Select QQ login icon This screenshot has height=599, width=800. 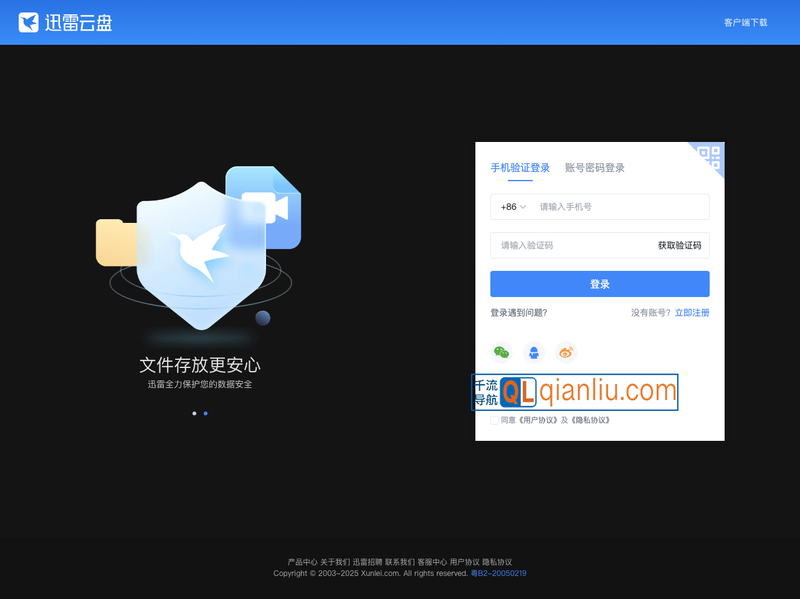coord(533,351)
